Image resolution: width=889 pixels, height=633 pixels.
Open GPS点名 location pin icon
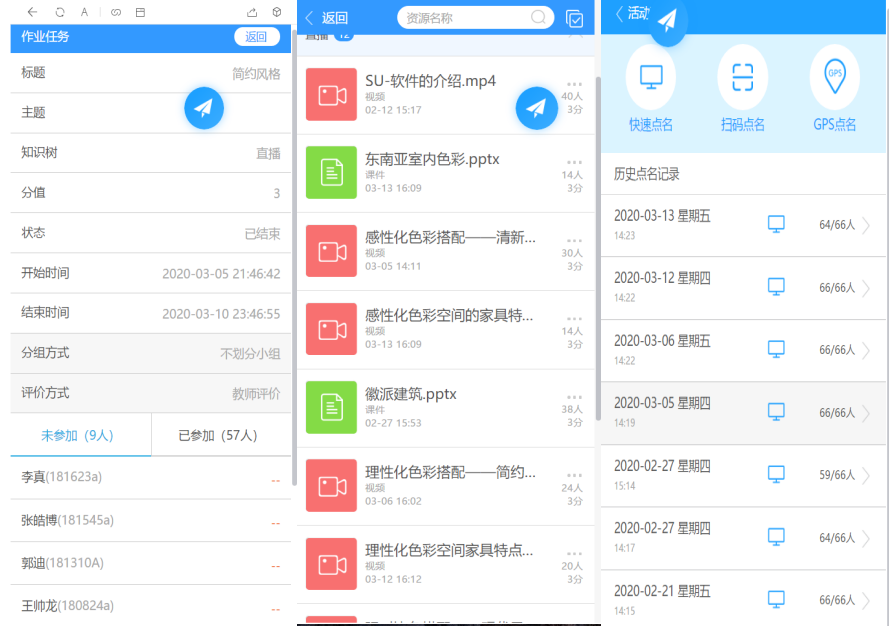(834, 77)
